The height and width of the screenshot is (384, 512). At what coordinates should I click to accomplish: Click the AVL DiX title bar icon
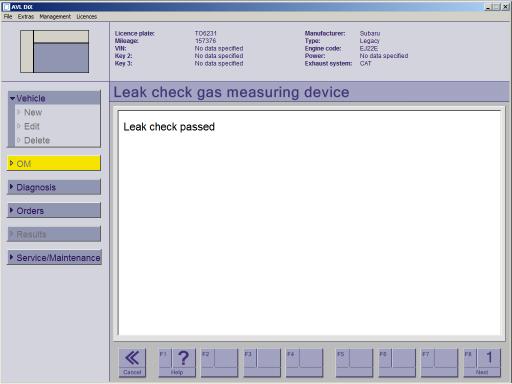6,7
